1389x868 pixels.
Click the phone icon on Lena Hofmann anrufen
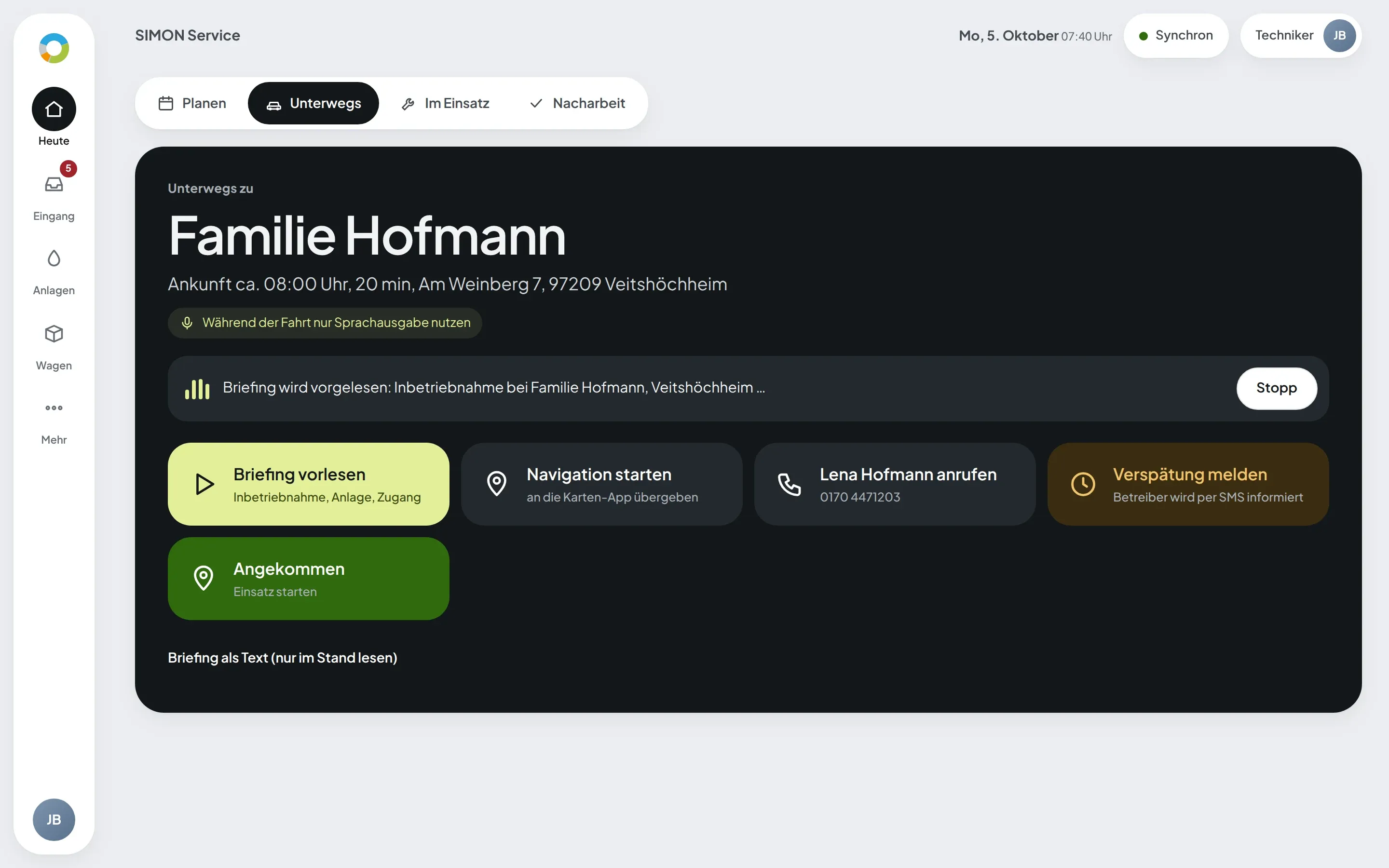tap(789, 485)
